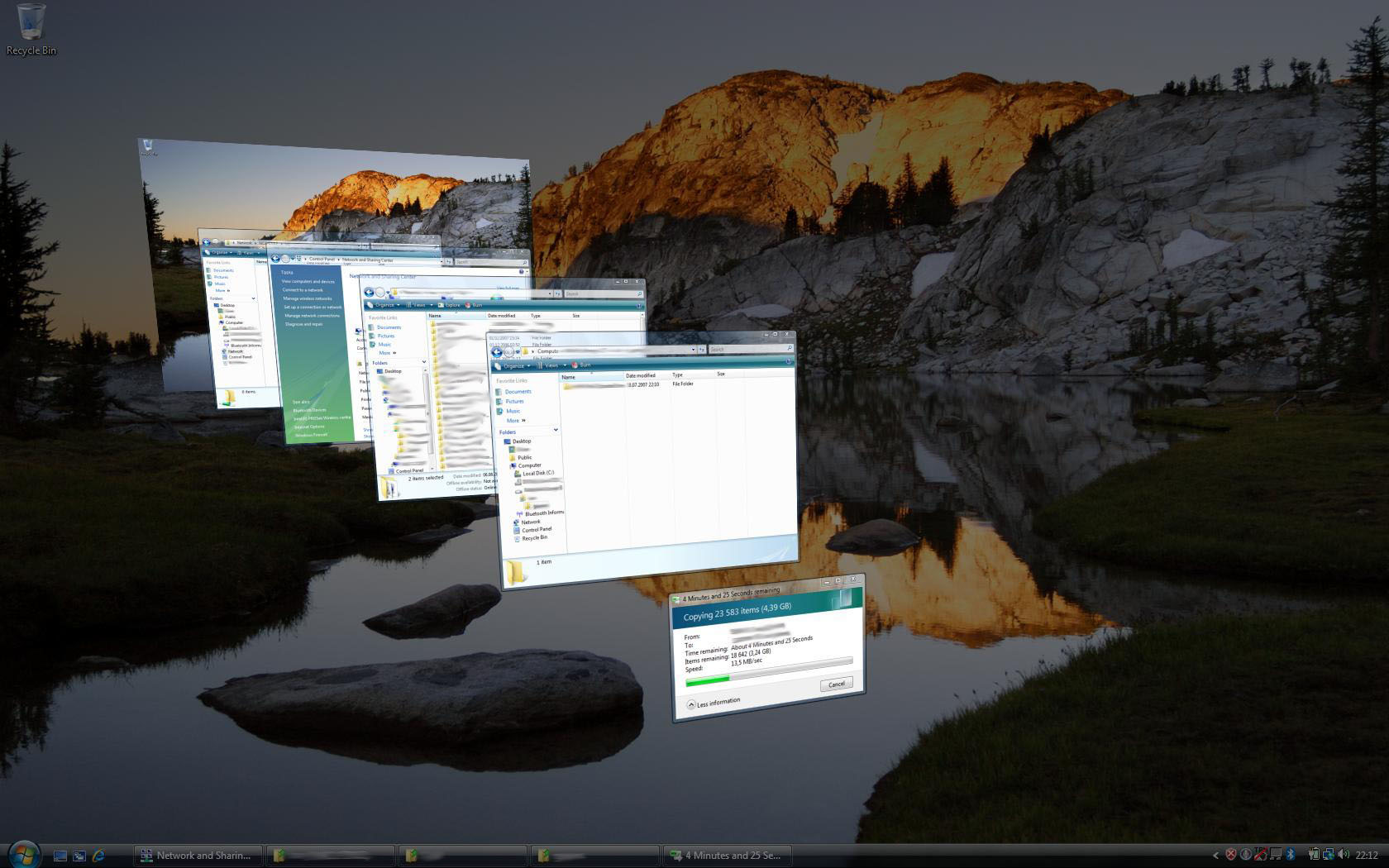Select Network in front window folder tree

tap(527, 522)
